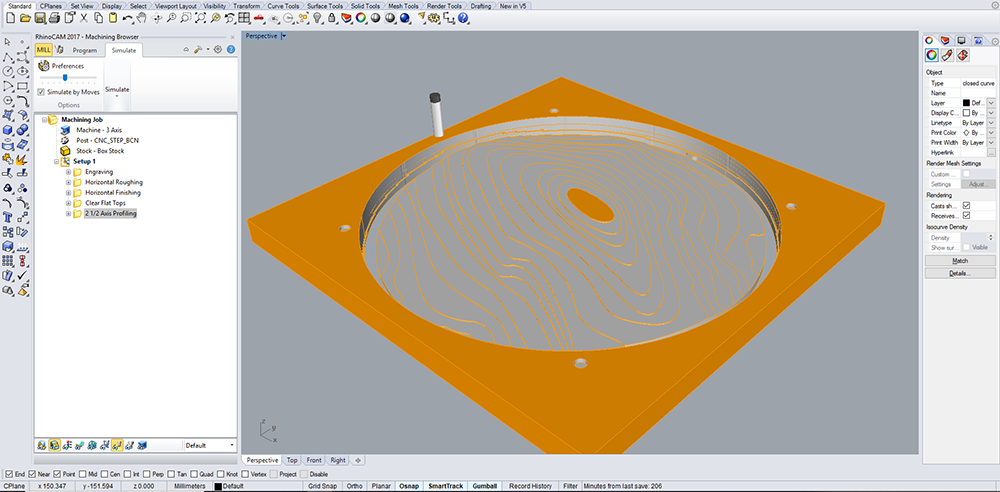Select the Text object tool in sidebar

(x=8, y=216)
